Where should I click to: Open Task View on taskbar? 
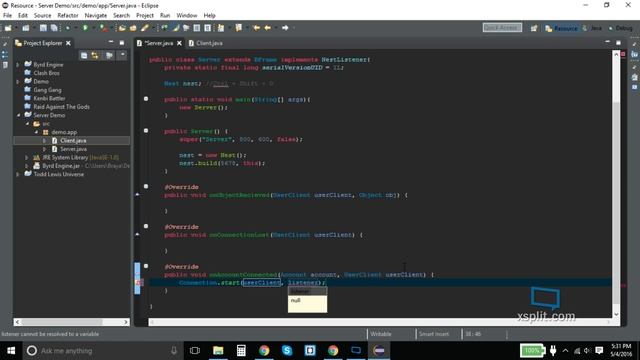(195, 351)
